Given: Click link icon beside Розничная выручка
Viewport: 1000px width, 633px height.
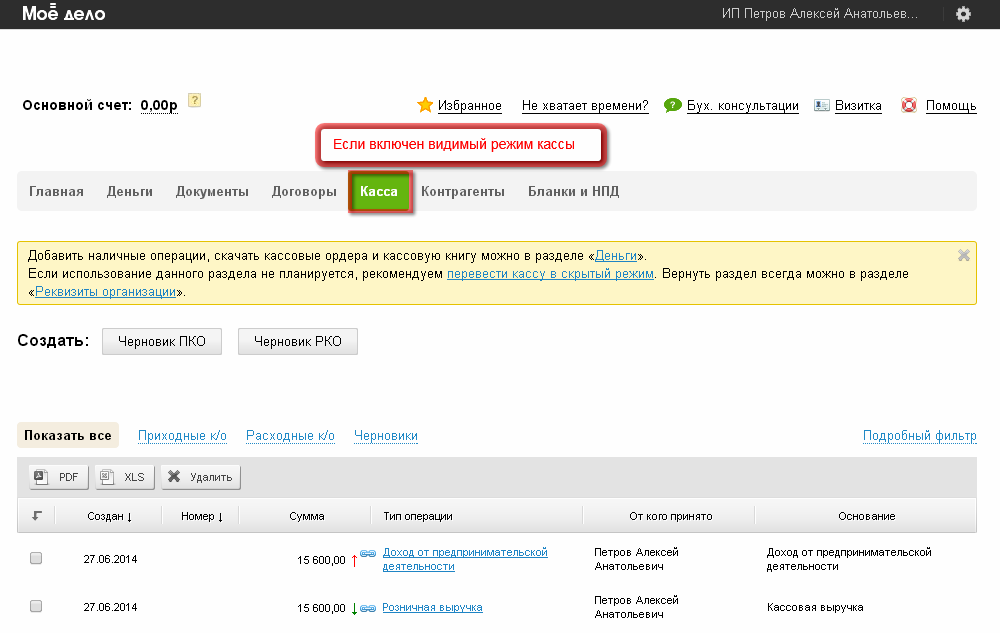Looking at the screenshot, I should (368, 608).
